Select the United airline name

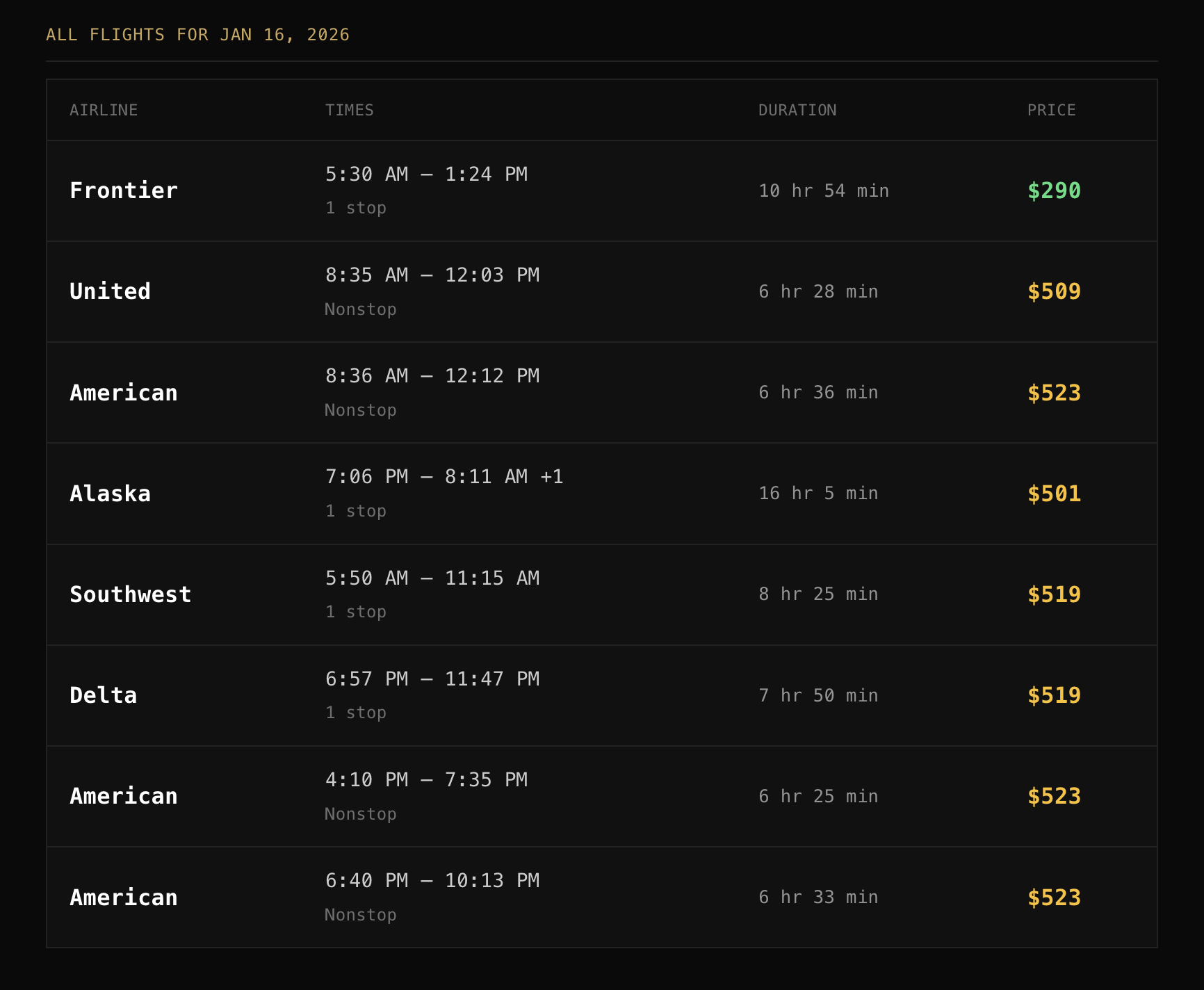(x=110, y=291)
